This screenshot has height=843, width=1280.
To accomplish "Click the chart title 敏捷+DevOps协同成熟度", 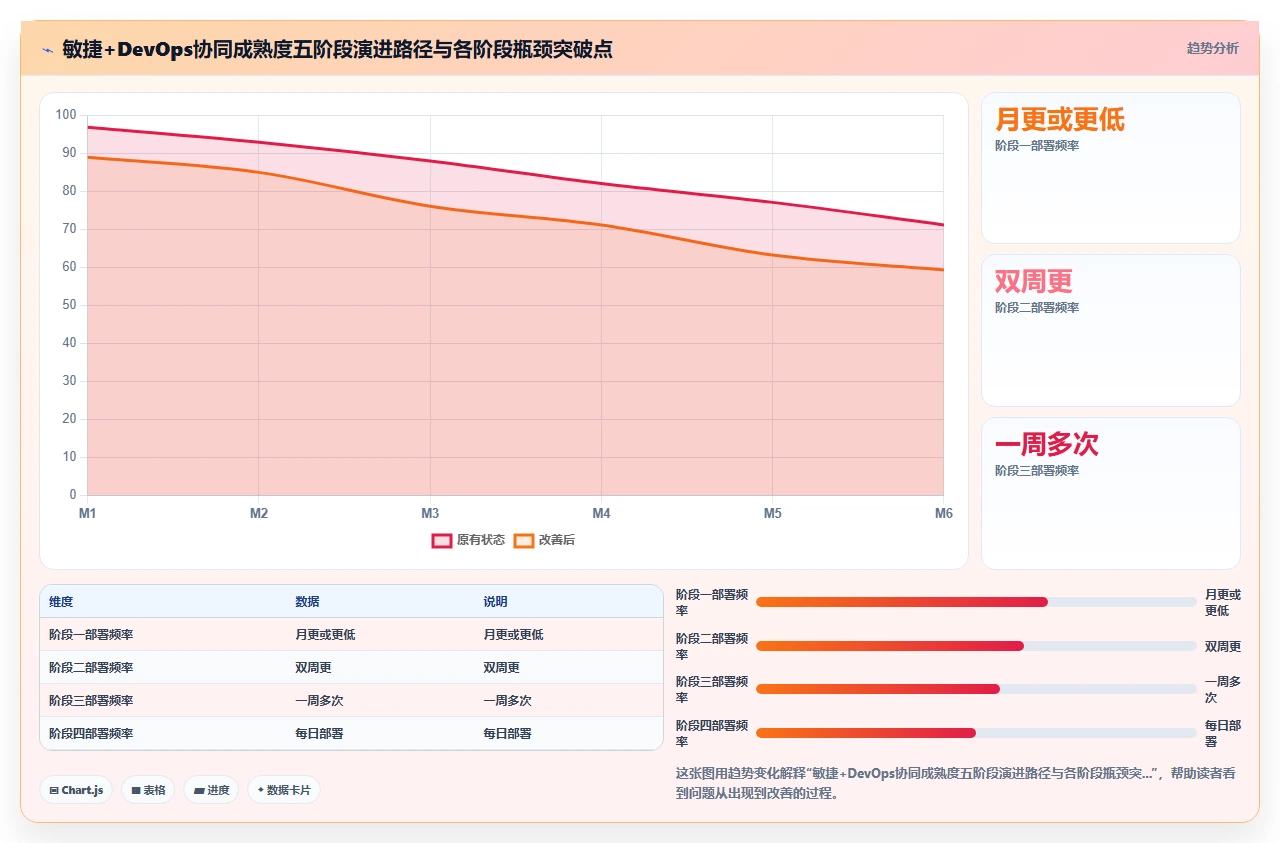I will [337, 49].
